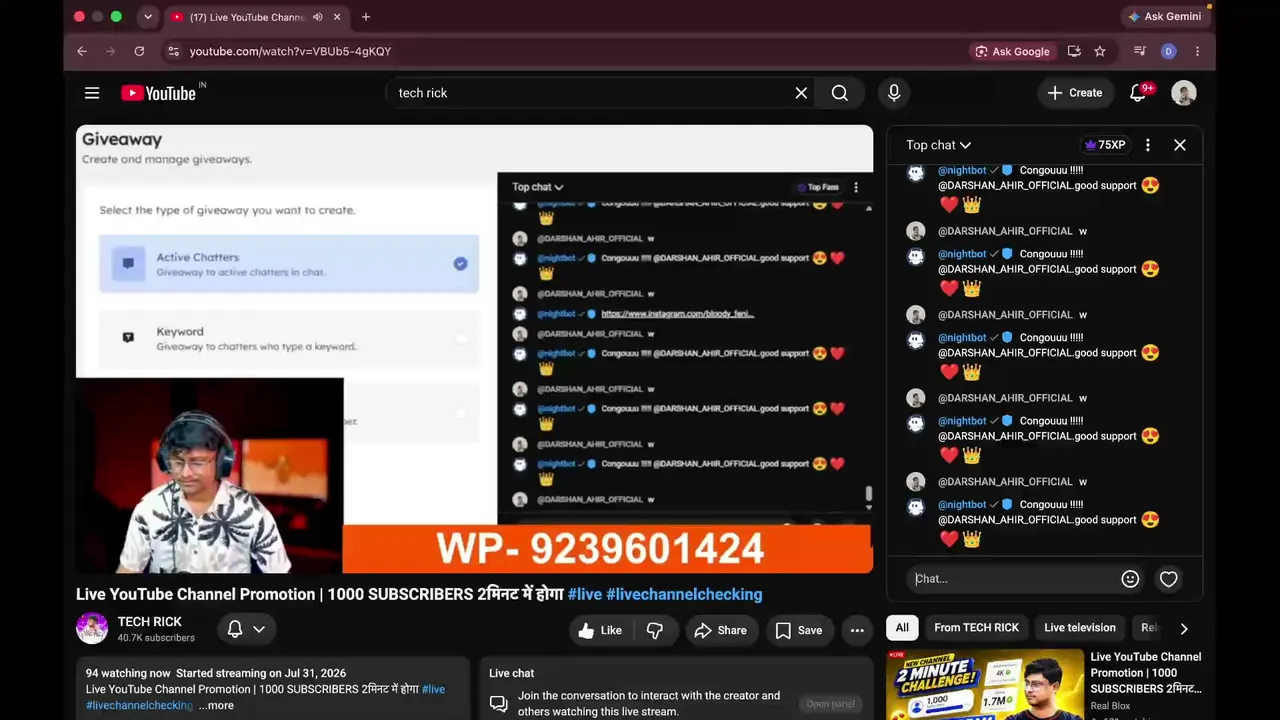Click the live stream video player

[474, 349]
